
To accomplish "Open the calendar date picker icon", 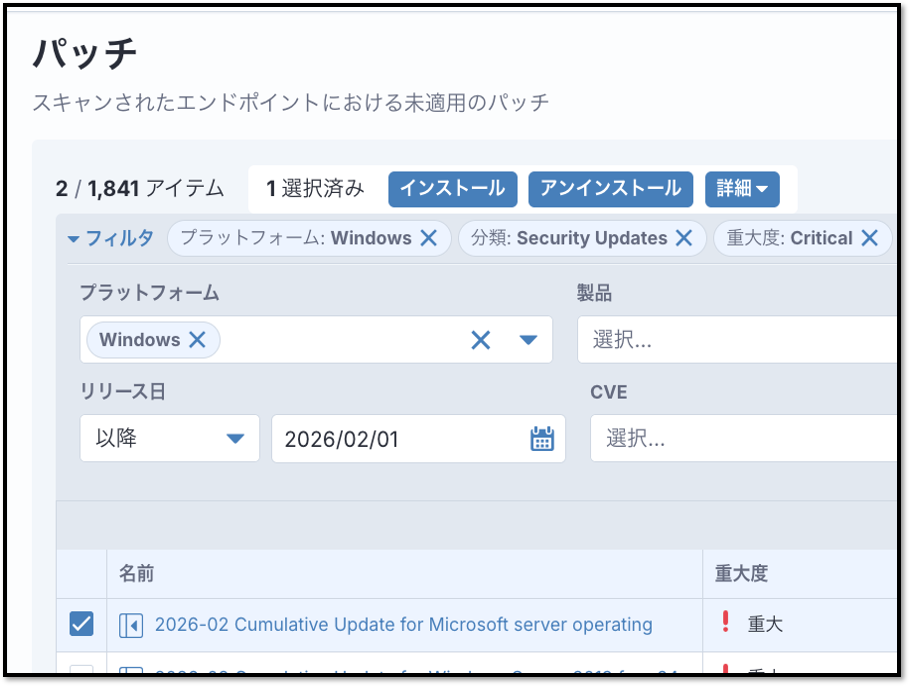I will pos(542,439).
